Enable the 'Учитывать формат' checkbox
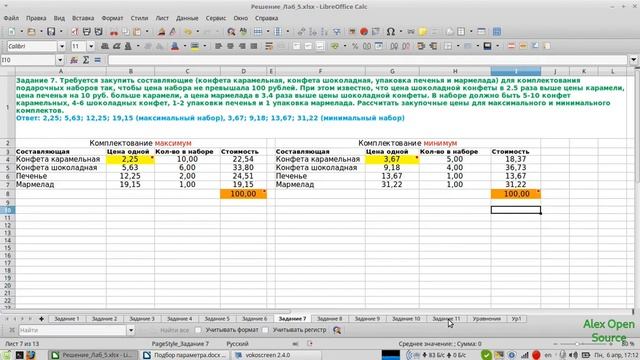The height and width of the screenshot is (360, 640). point(198,330)
